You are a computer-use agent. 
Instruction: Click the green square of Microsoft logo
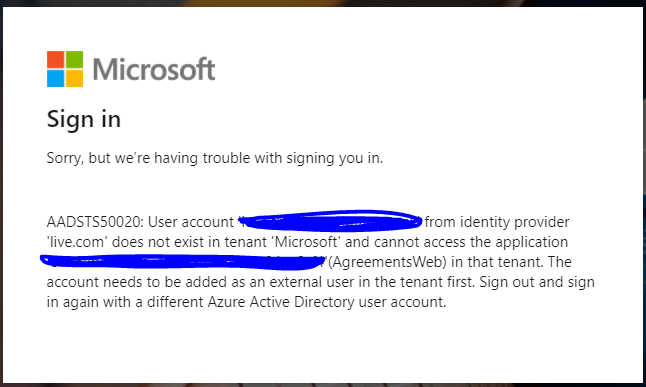pyautogui.click(x=75, y=60)
